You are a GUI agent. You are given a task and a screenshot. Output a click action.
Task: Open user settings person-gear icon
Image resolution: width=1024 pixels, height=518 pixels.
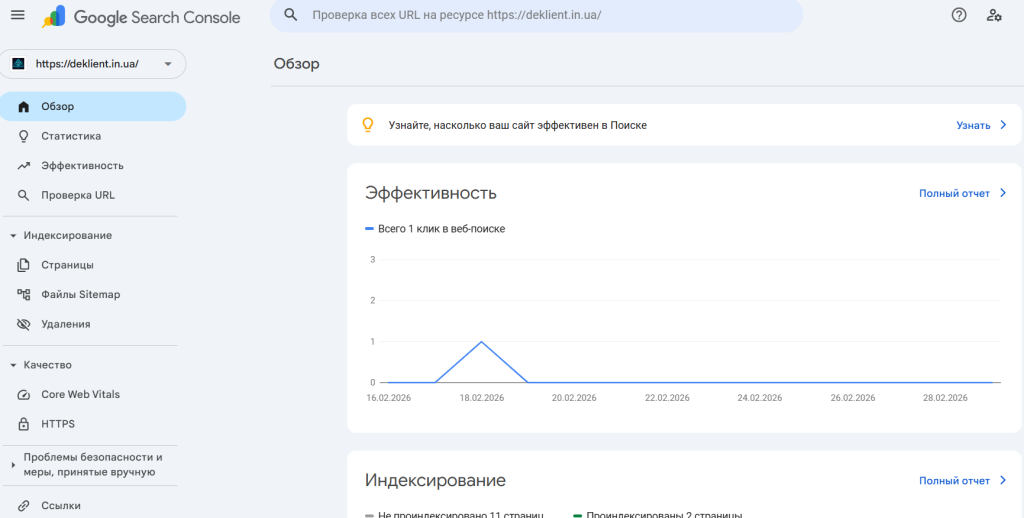tap(994, 15)
